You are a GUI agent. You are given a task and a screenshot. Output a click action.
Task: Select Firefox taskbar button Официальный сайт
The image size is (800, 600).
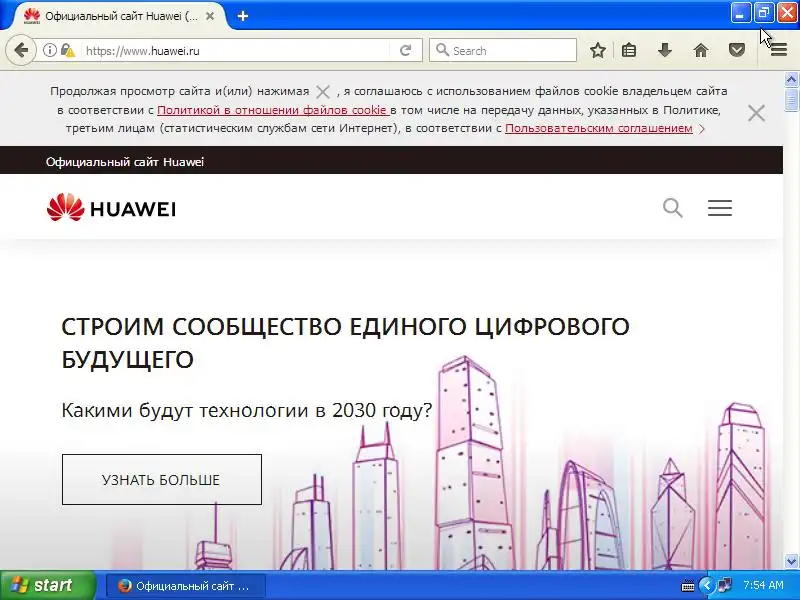click(185, 586)
